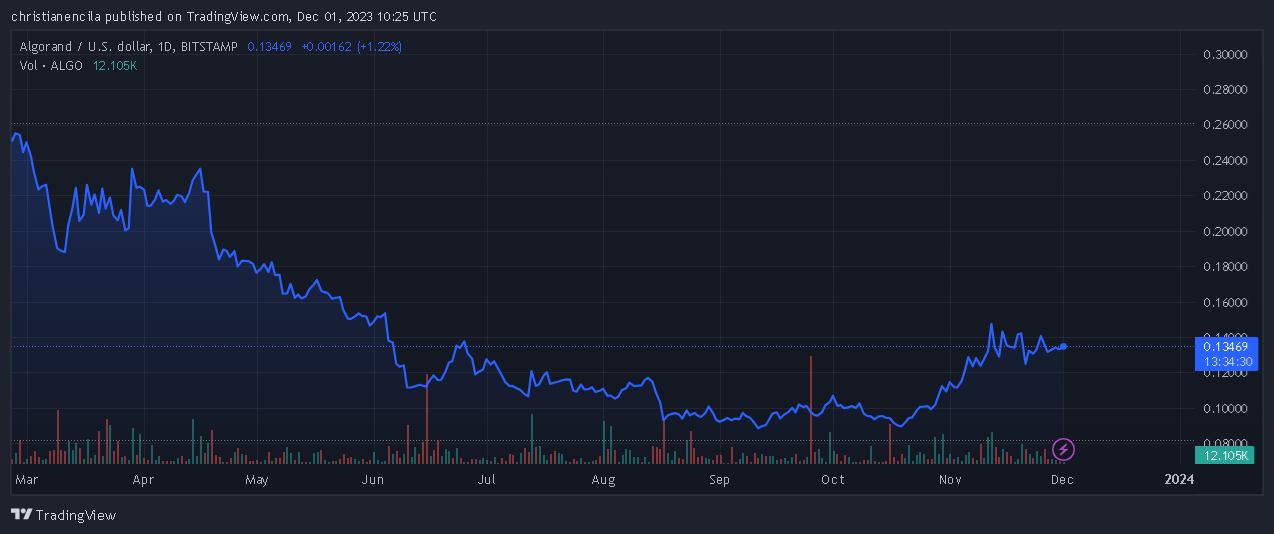Click the TradingView logo

click(63, 515)
